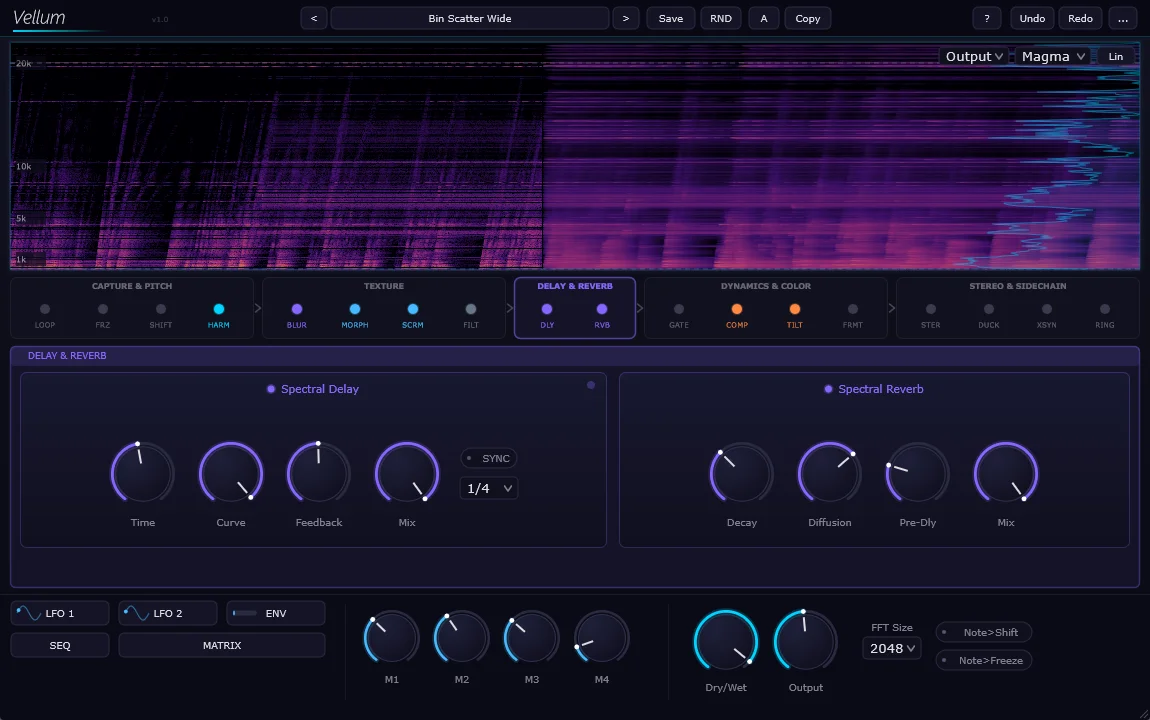Image resolution: width=1150 pixels, height=720 pixels.
Task: Open LFO 2 waveform editor
Action: click(168, 613)
